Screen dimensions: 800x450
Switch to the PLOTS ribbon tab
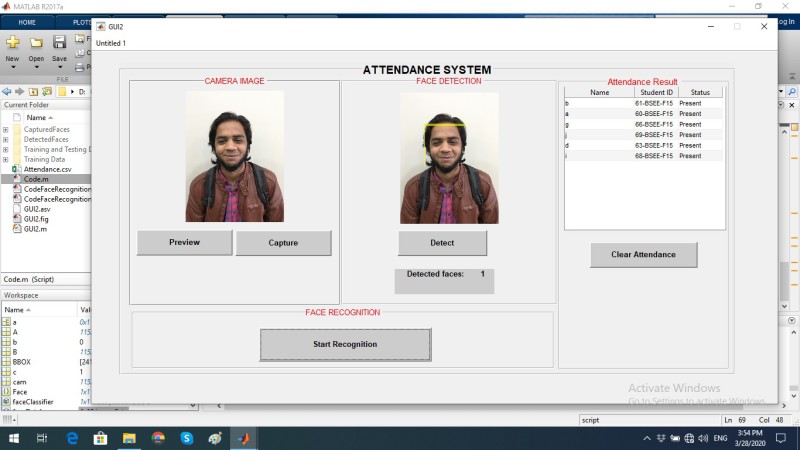click(x=81, y=22)
